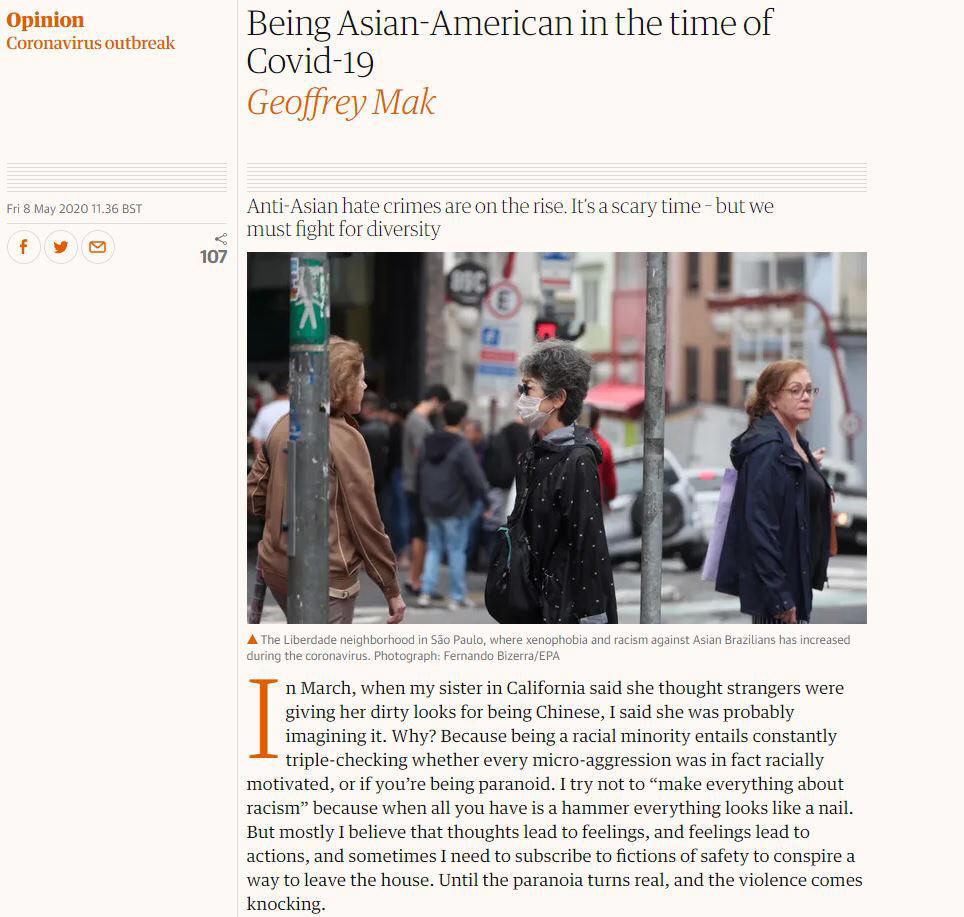This screenshot has width=964, height=917.
Task: Click the share icon above the 107 count
Action: point(221,239)
